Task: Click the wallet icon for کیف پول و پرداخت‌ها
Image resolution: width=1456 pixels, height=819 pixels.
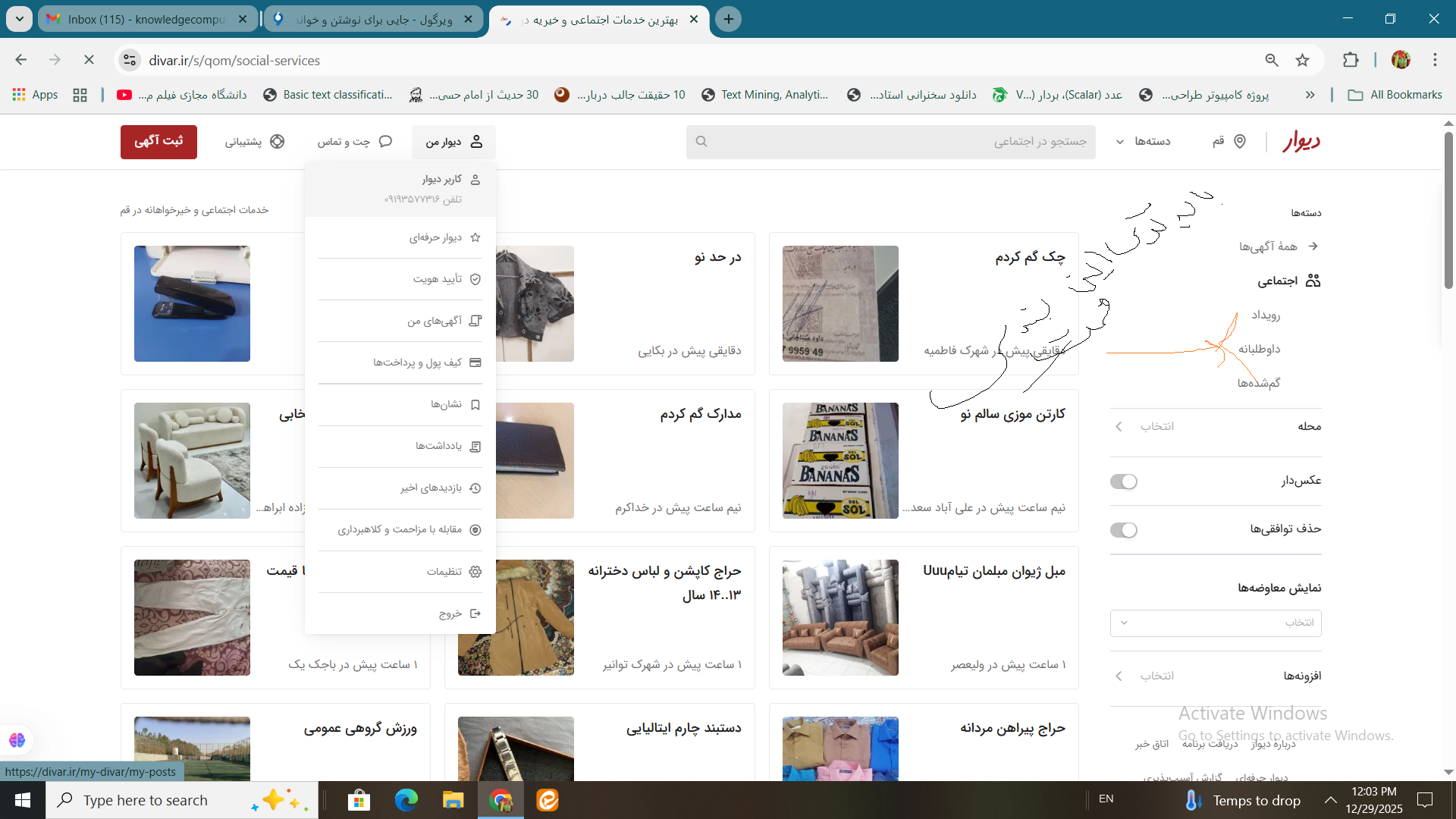Action: tap(475, 362)
